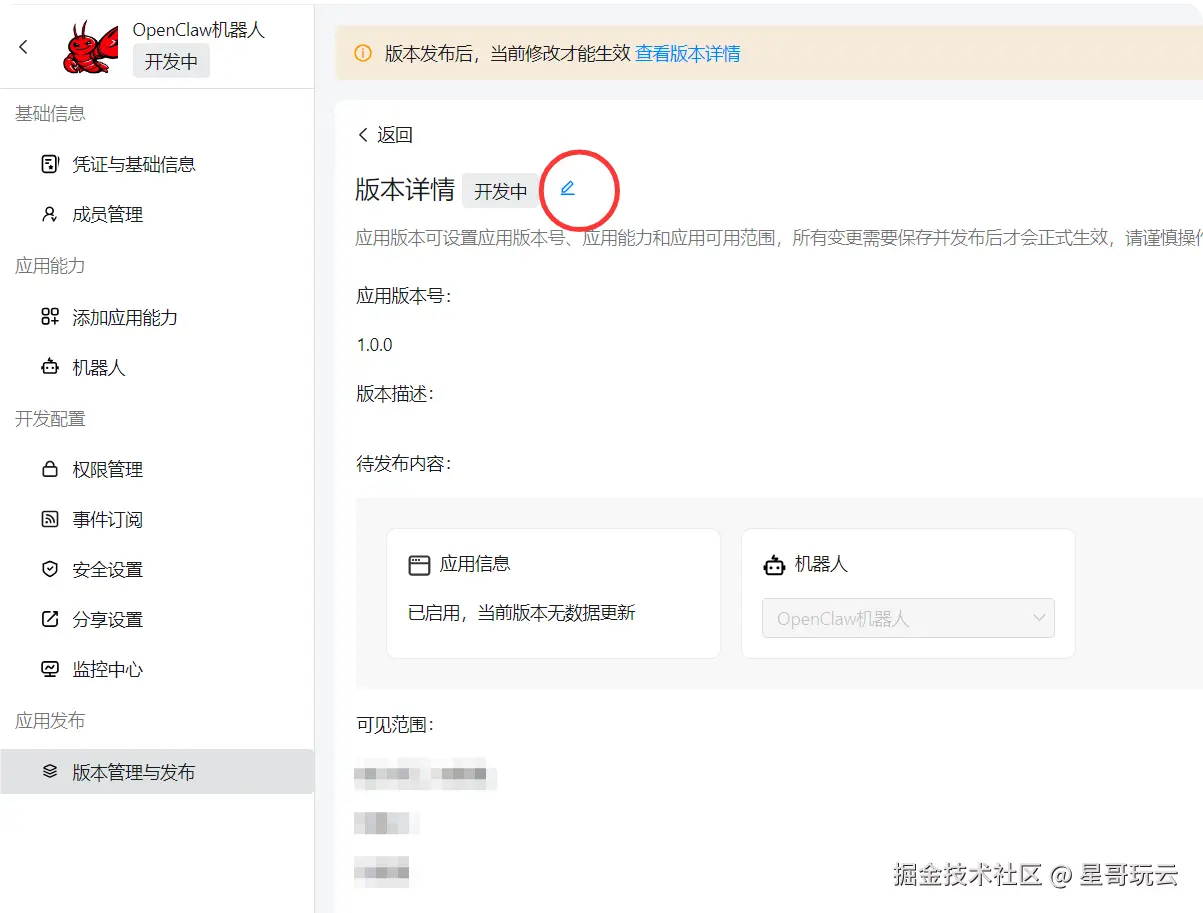
Task: Click the 可见范围 label
Action: pos(395,725)
